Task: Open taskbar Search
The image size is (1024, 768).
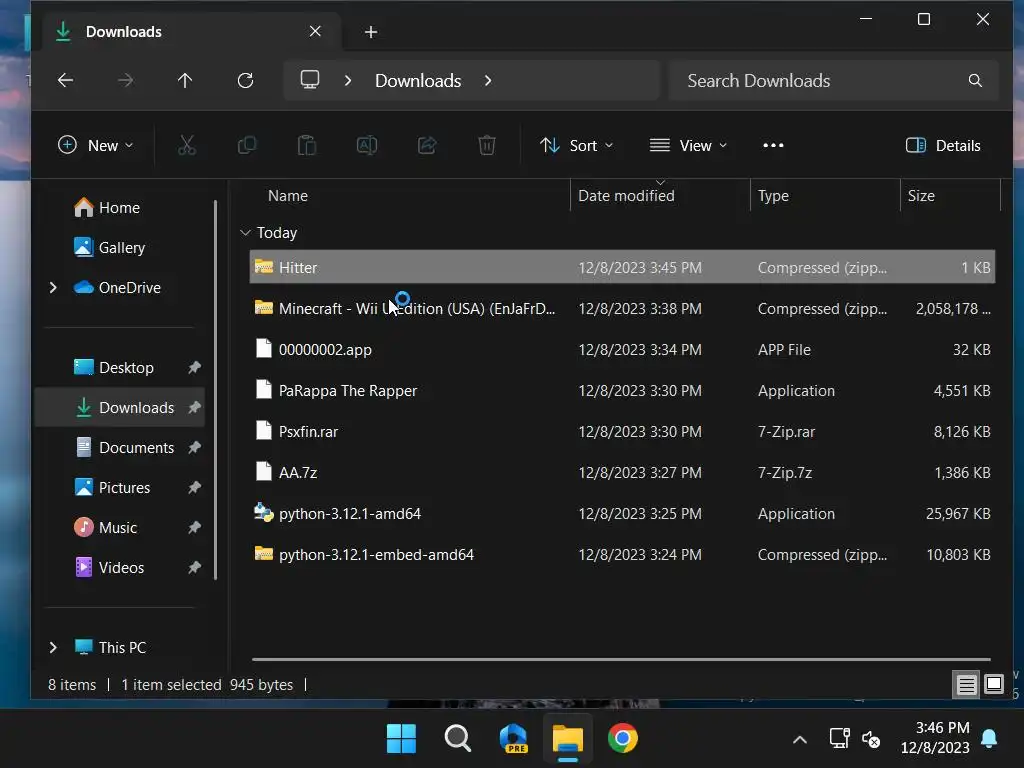Action: click(457, 739)
